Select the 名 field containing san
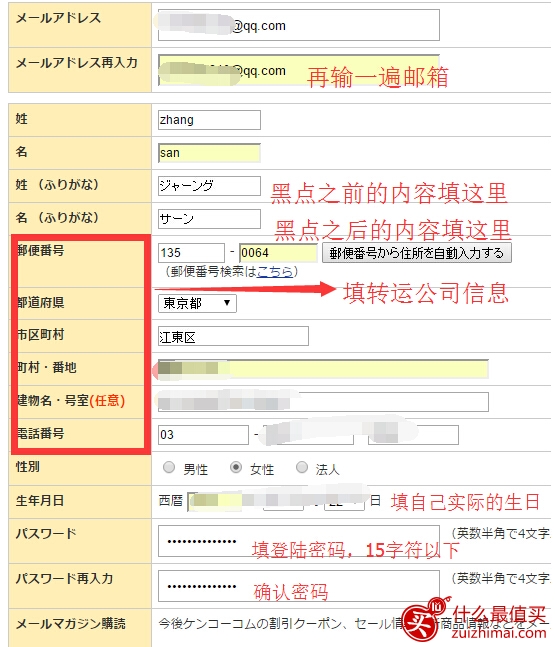The width and height of the screenshot is (555, 647). pos(209,153)
